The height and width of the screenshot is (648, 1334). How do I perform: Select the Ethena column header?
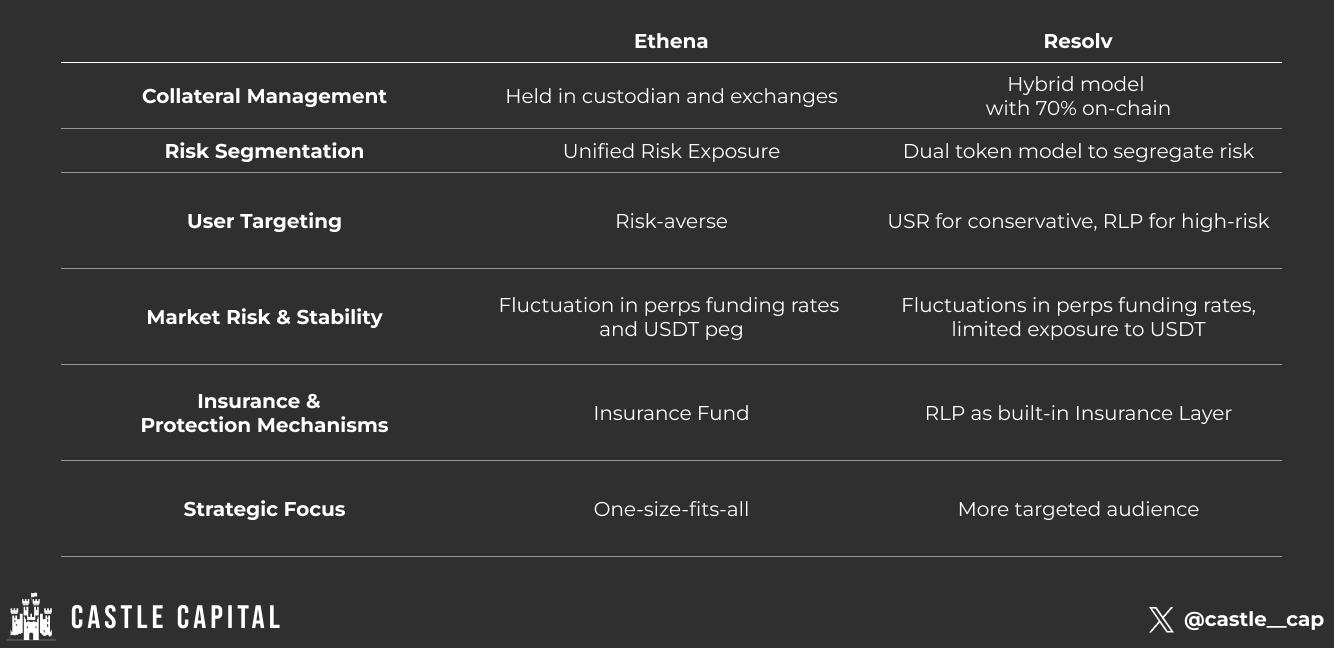671,41
